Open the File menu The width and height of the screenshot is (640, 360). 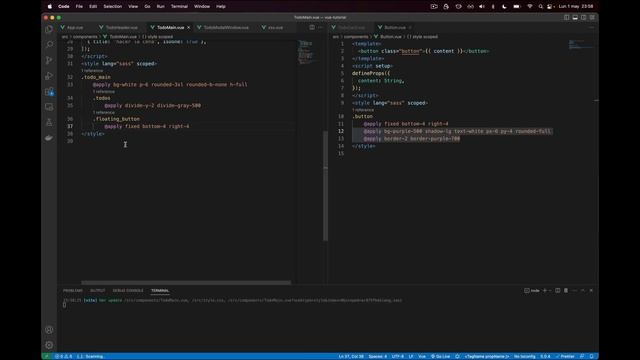(79, 7)
